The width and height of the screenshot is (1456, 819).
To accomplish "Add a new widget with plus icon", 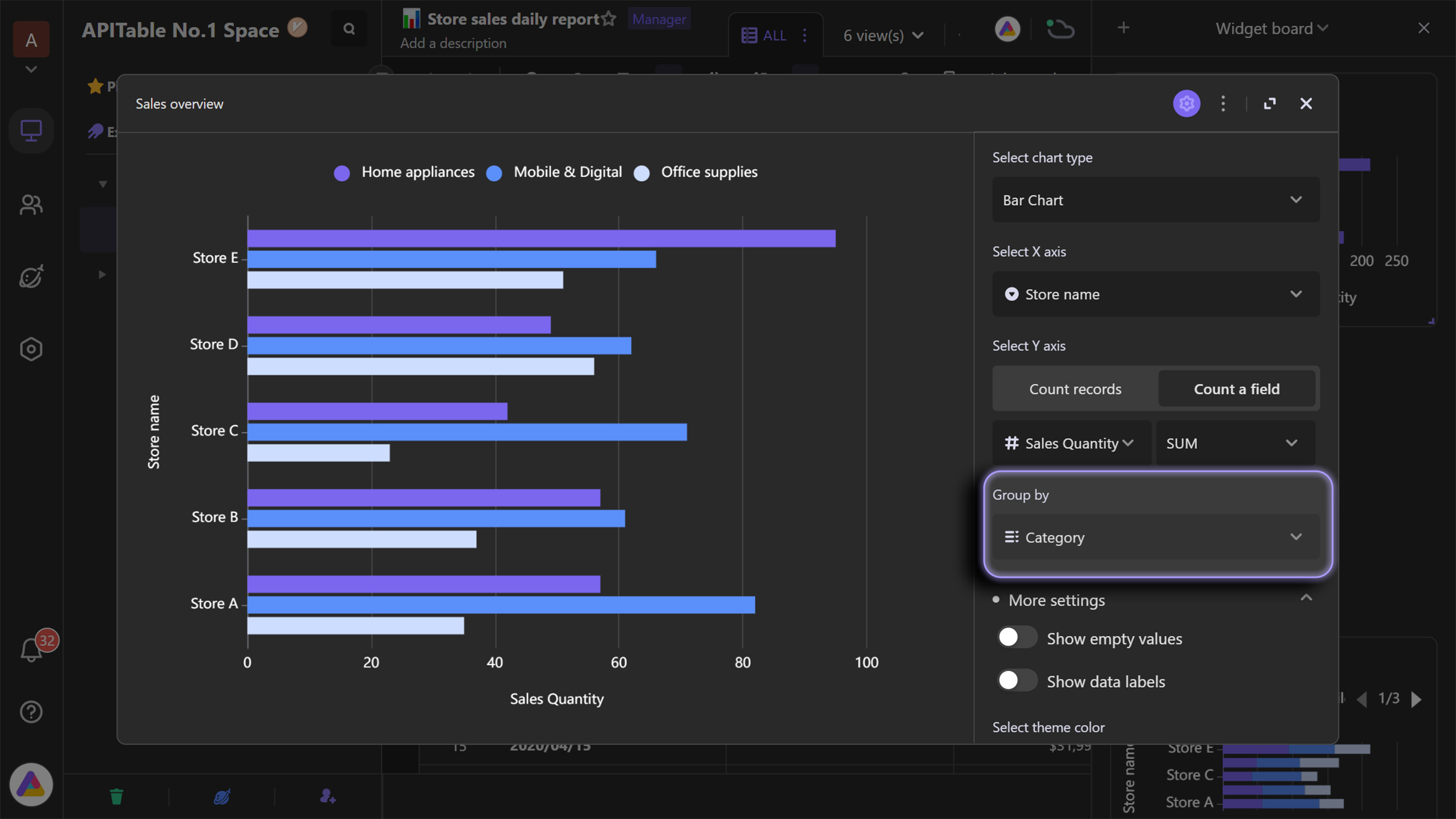I will coord(1124,27).
